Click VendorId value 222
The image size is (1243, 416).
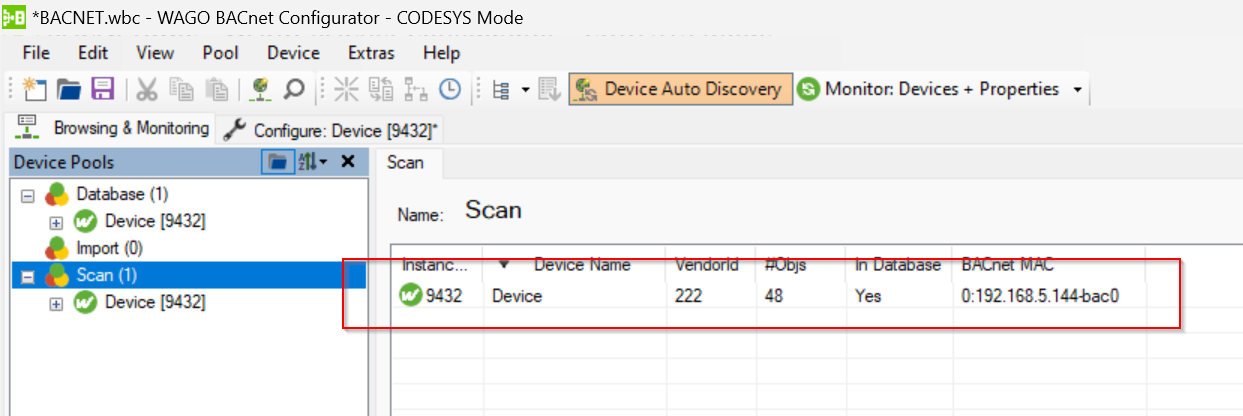coord(690,297)
